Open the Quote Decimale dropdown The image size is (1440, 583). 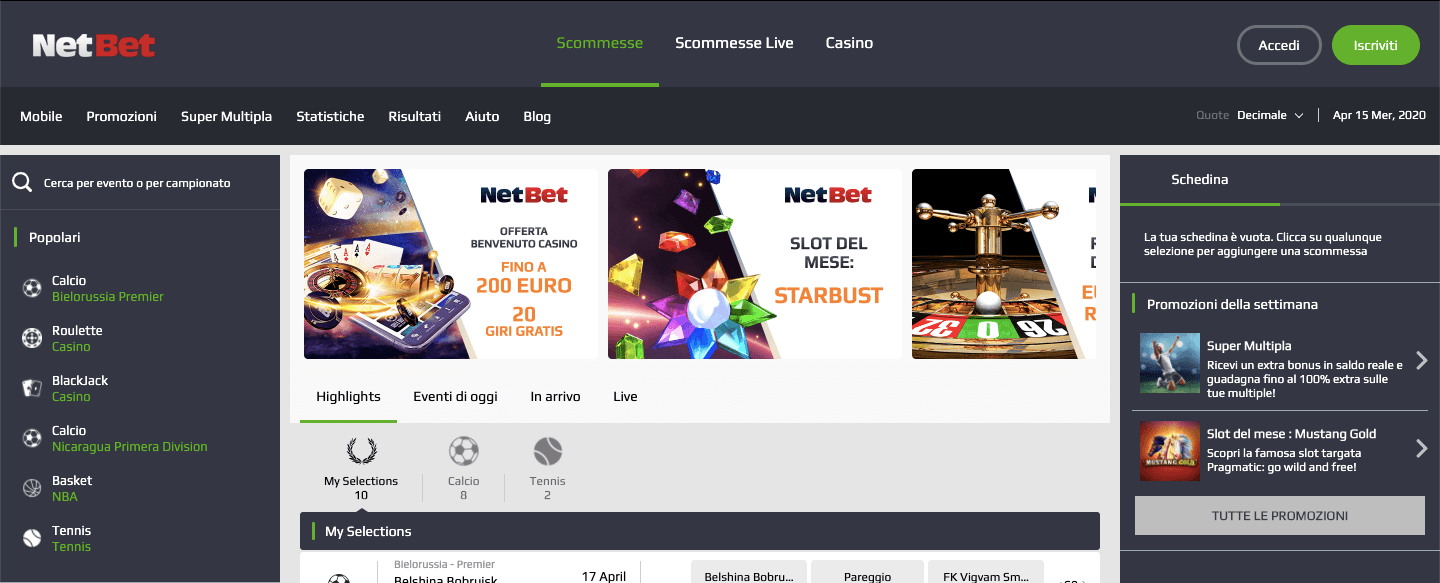point(1270,116)
